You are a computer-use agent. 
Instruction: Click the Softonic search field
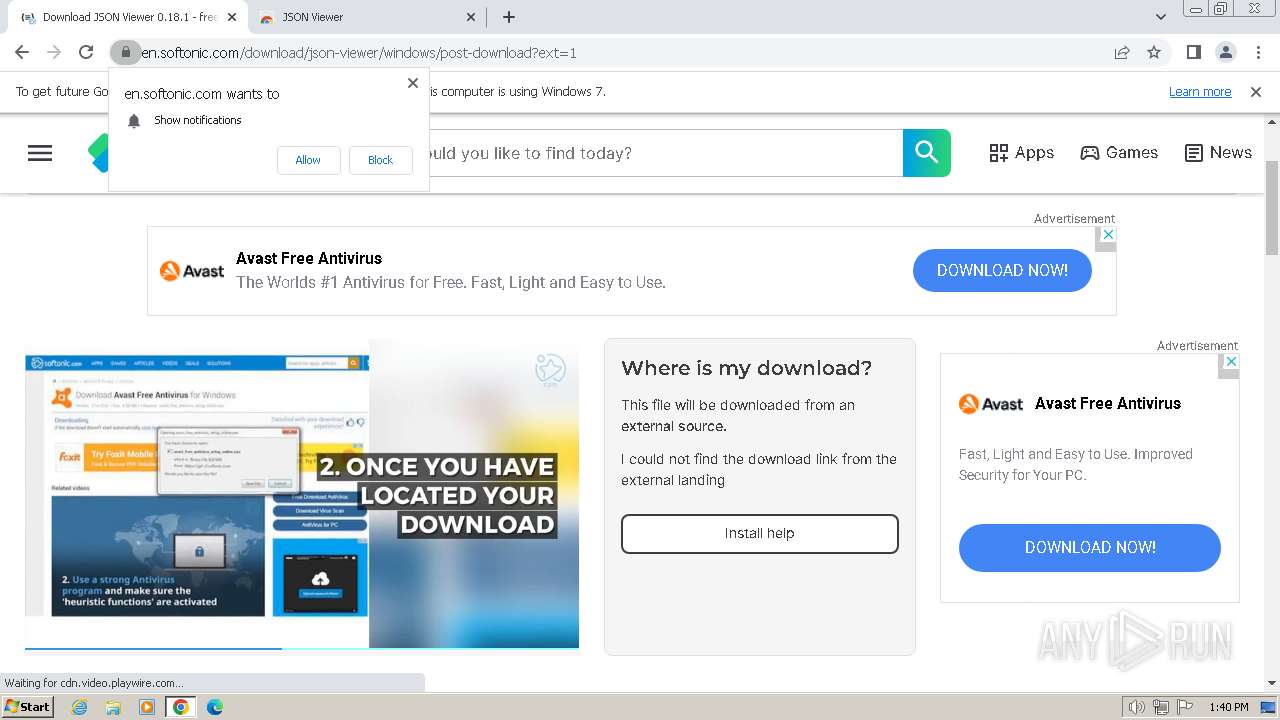(x=665, y=153)
